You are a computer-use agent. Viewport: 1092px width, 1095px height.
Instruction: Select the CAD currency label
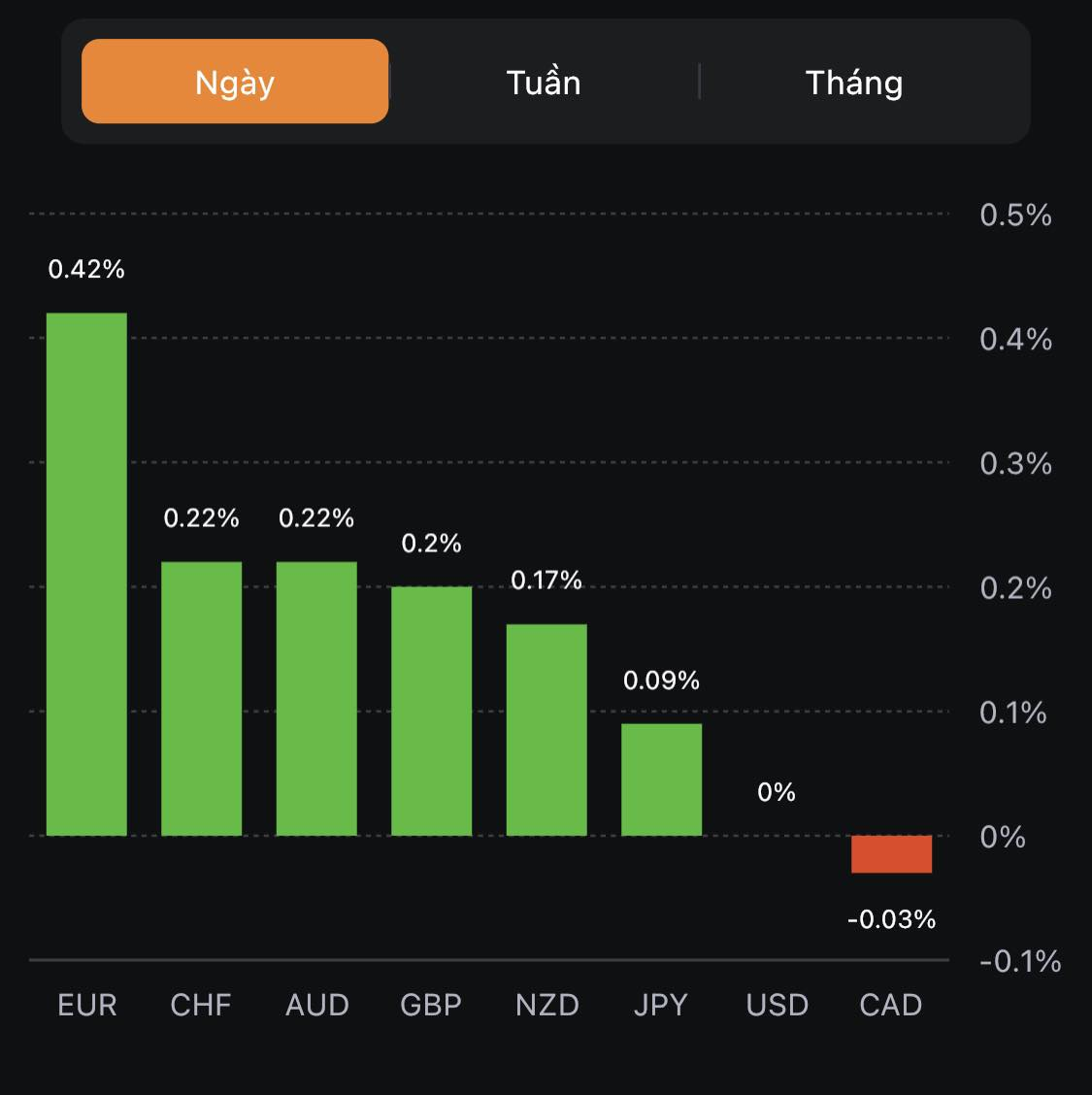[x=891, y=1005]
